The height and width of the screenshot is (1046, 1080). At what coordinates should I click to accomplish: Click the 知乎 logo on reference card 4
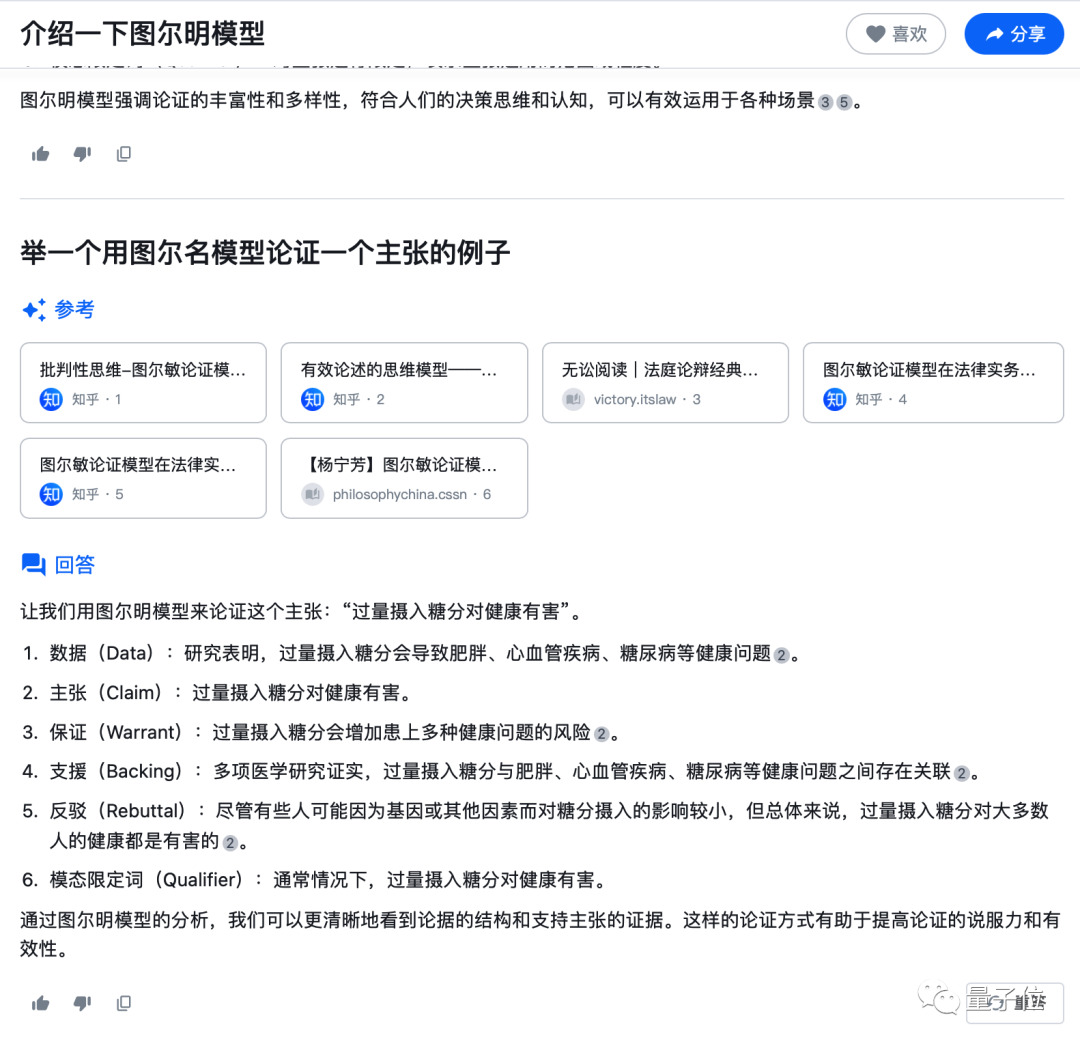[x=835, y=399]
